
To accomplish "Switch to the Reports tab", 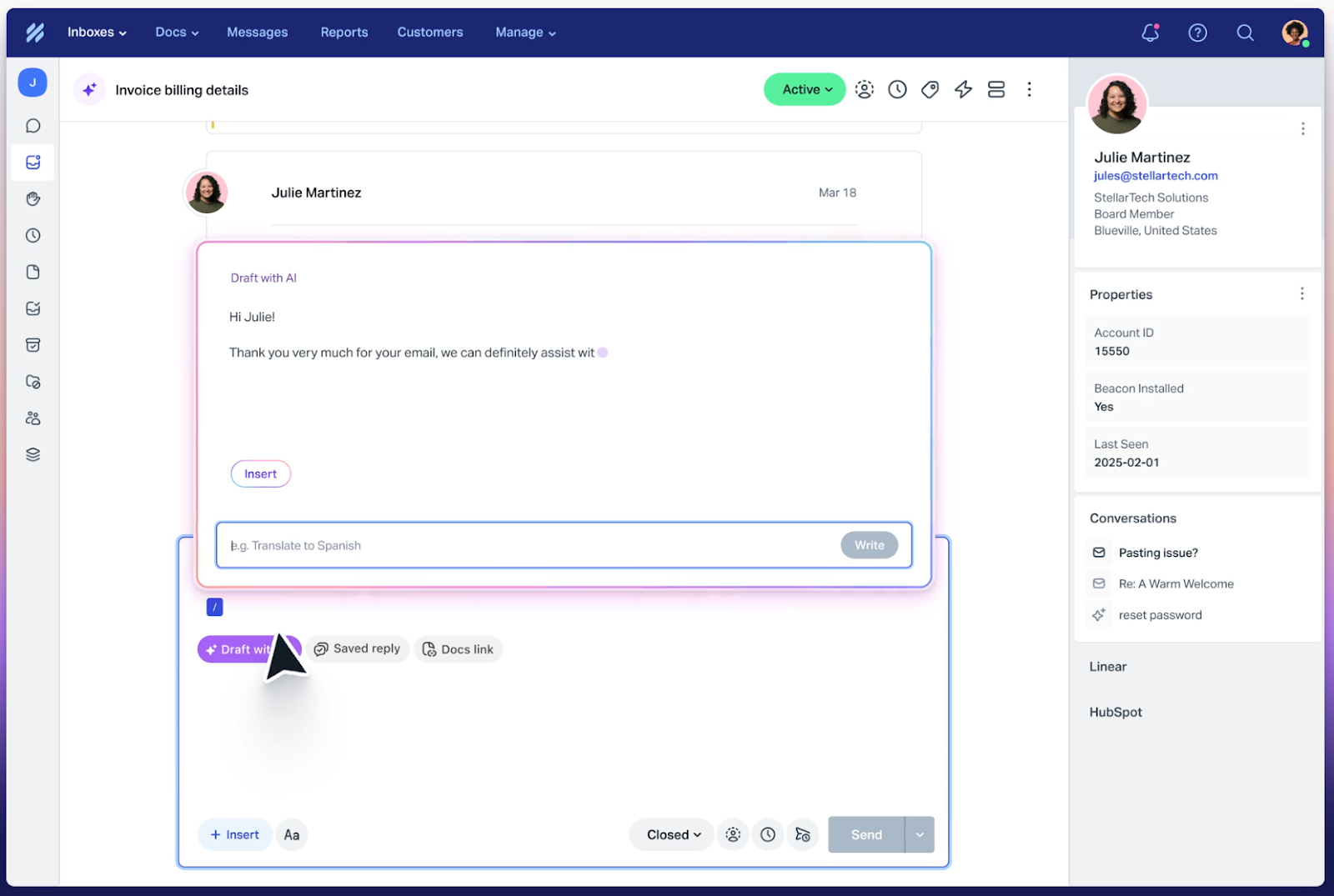I will pyautogui.click(x=344, y=33).
